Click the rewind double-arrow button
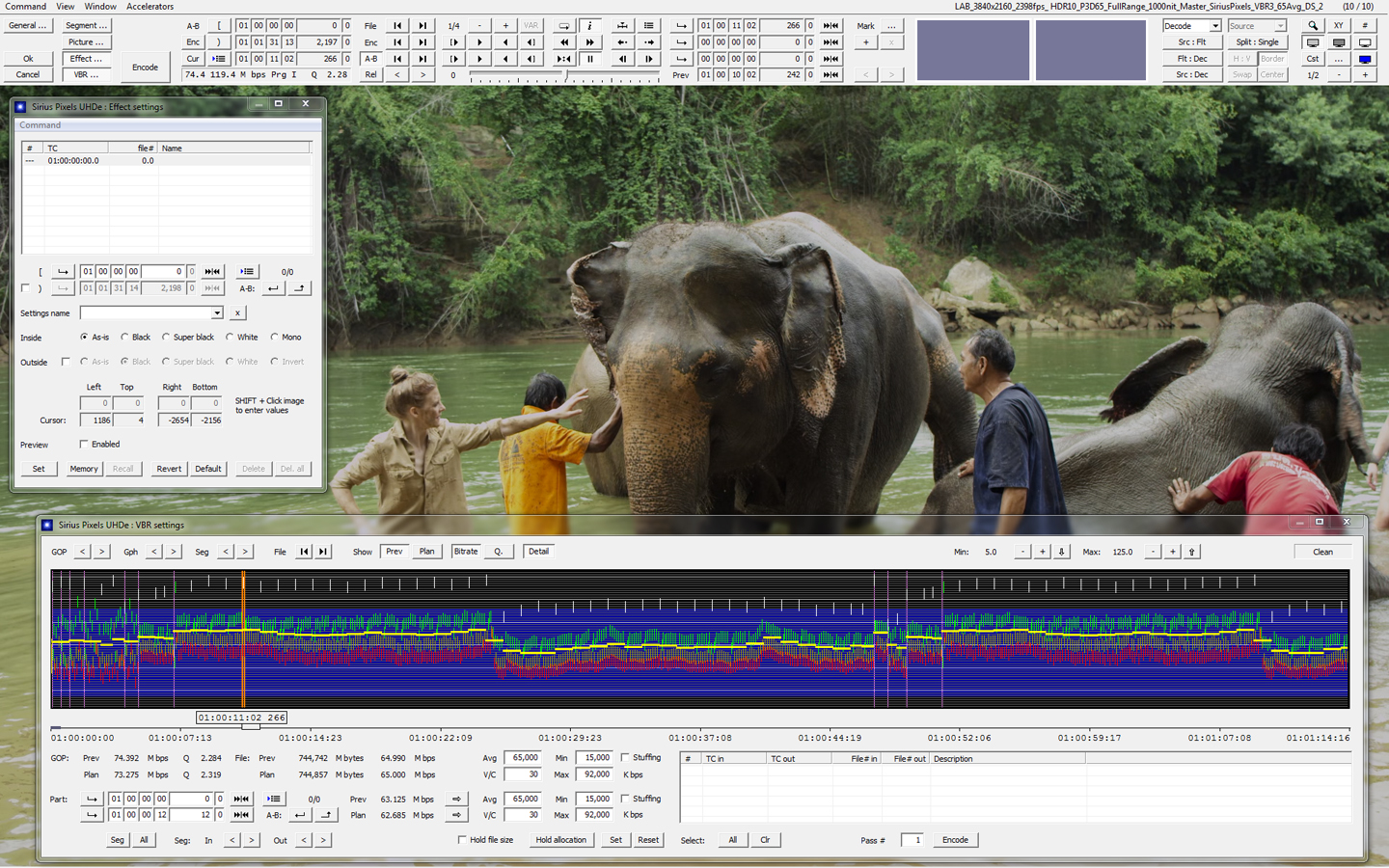Viewport: 1389px width, 868px height. (x=564, y=42)
